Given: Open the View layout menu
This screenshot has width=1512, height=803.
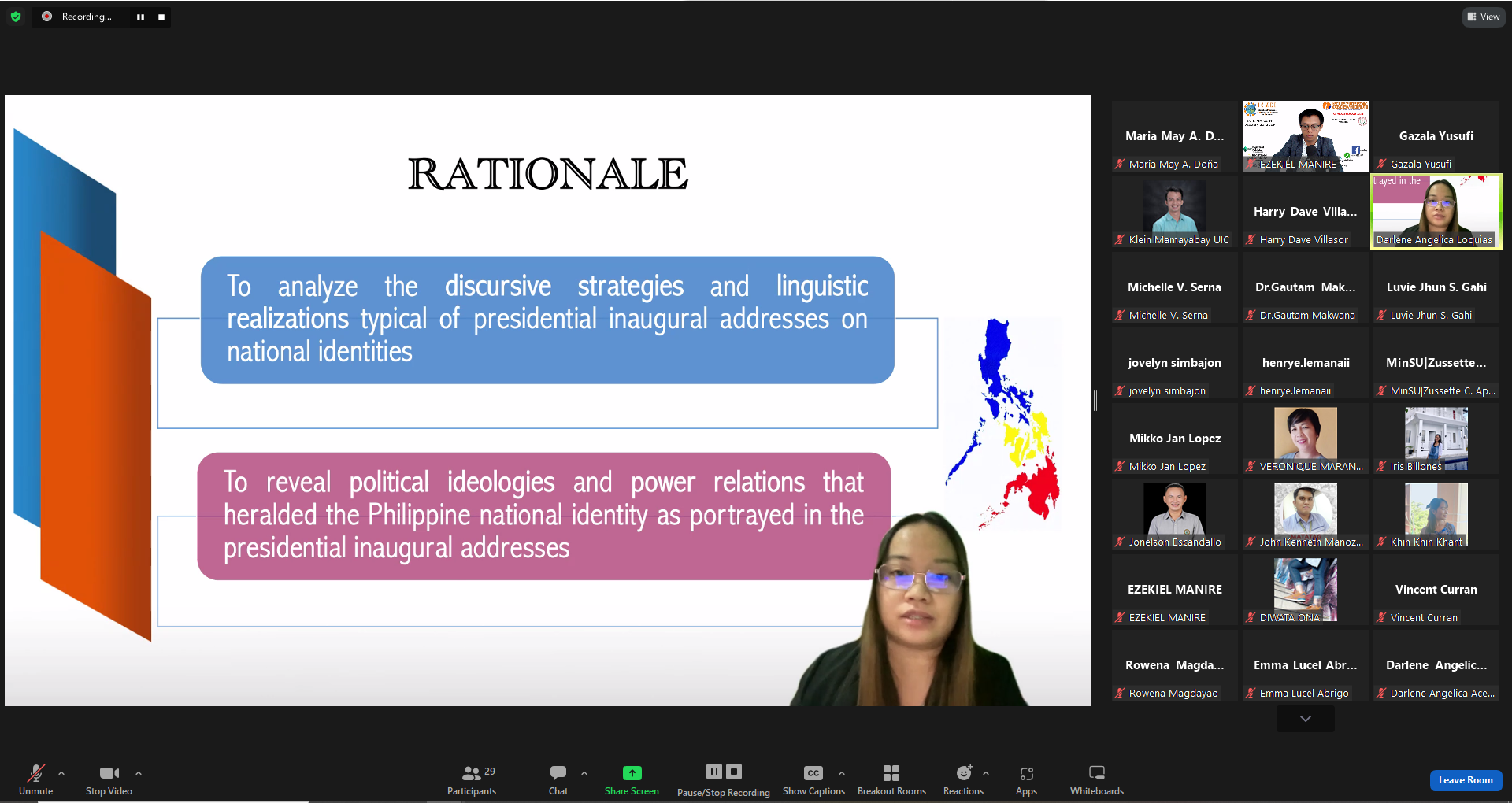Looking at the screenshot, I should (1484, 17).
